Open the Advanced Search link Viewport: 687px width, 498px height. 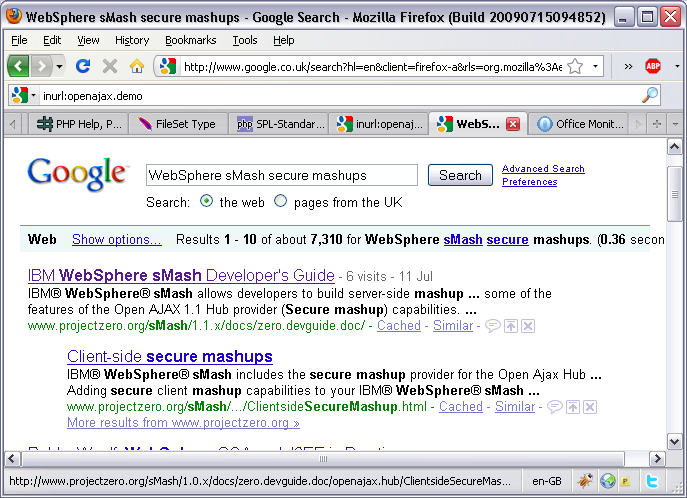pyautogui.click(x=543, y=169)
